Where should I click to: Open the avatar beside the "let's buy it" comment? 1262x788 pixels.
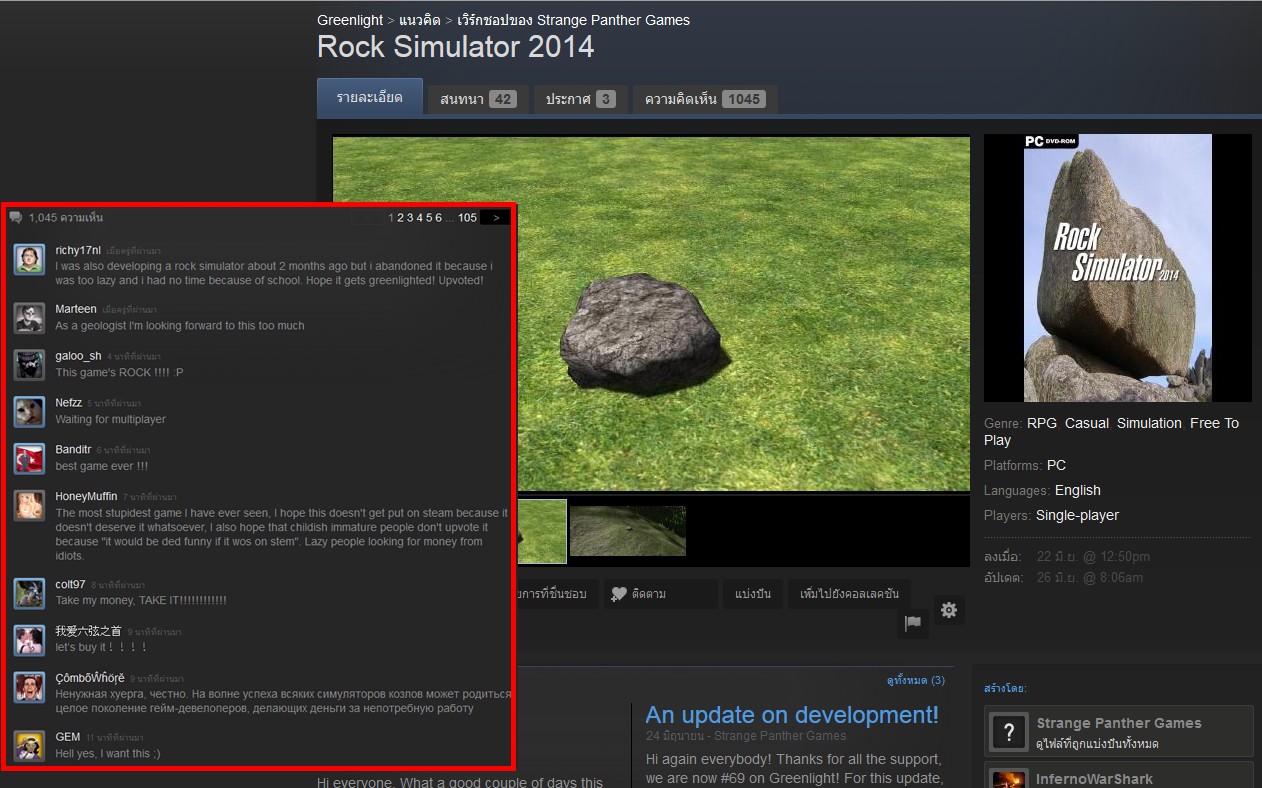(x=29, y=640)
